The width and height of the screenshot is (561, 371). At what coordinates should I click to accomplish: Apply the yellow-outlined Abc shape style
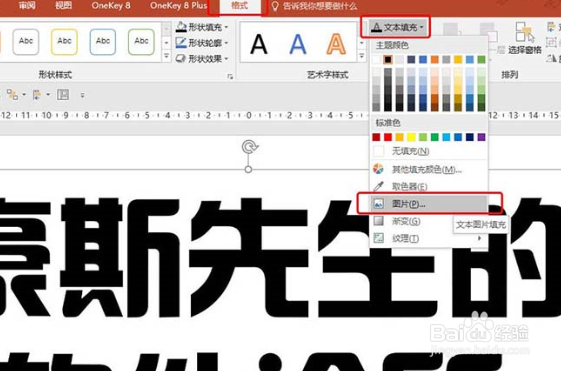[64, 42]
